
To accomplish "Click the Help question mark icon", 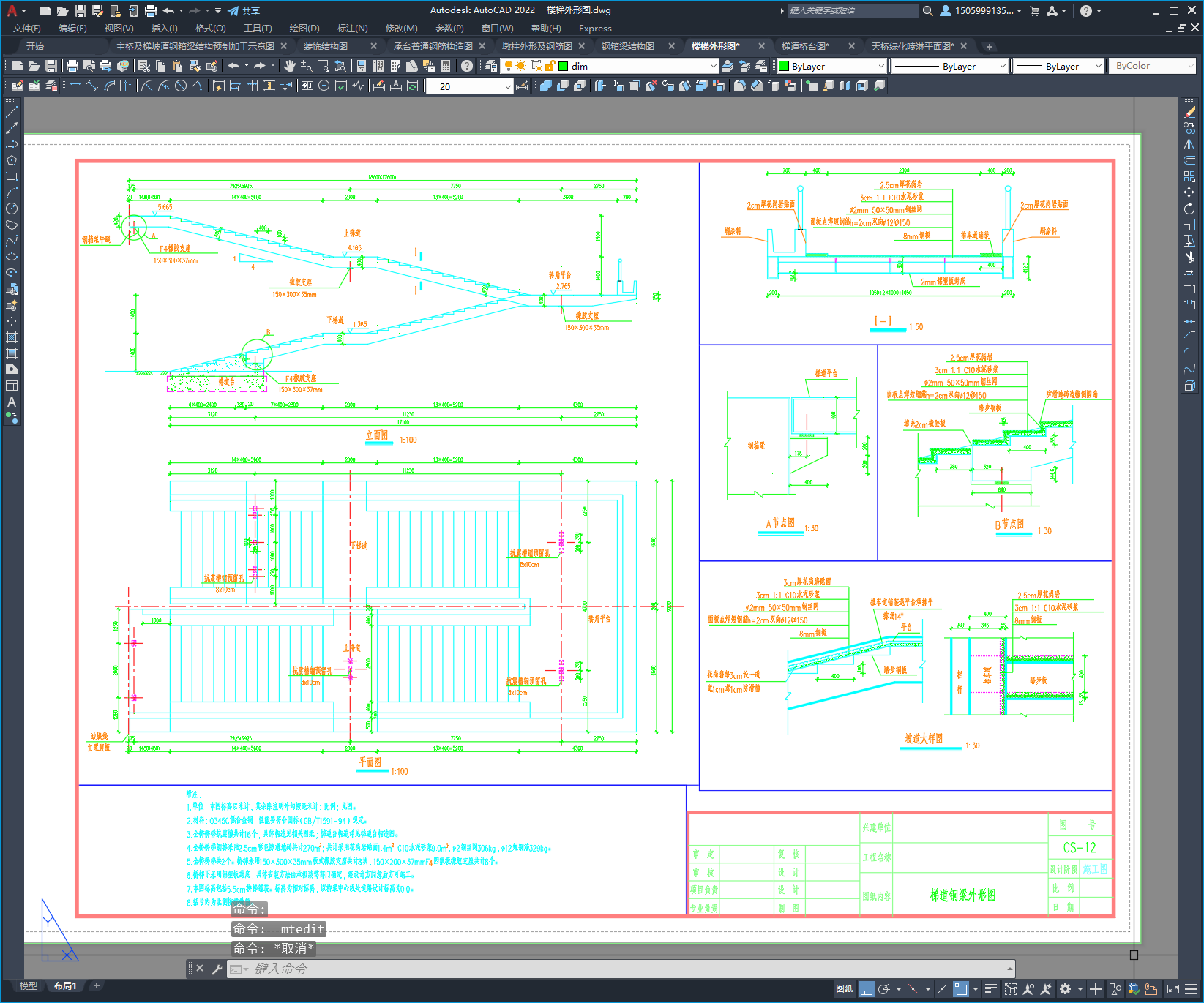I will [467, 66].
